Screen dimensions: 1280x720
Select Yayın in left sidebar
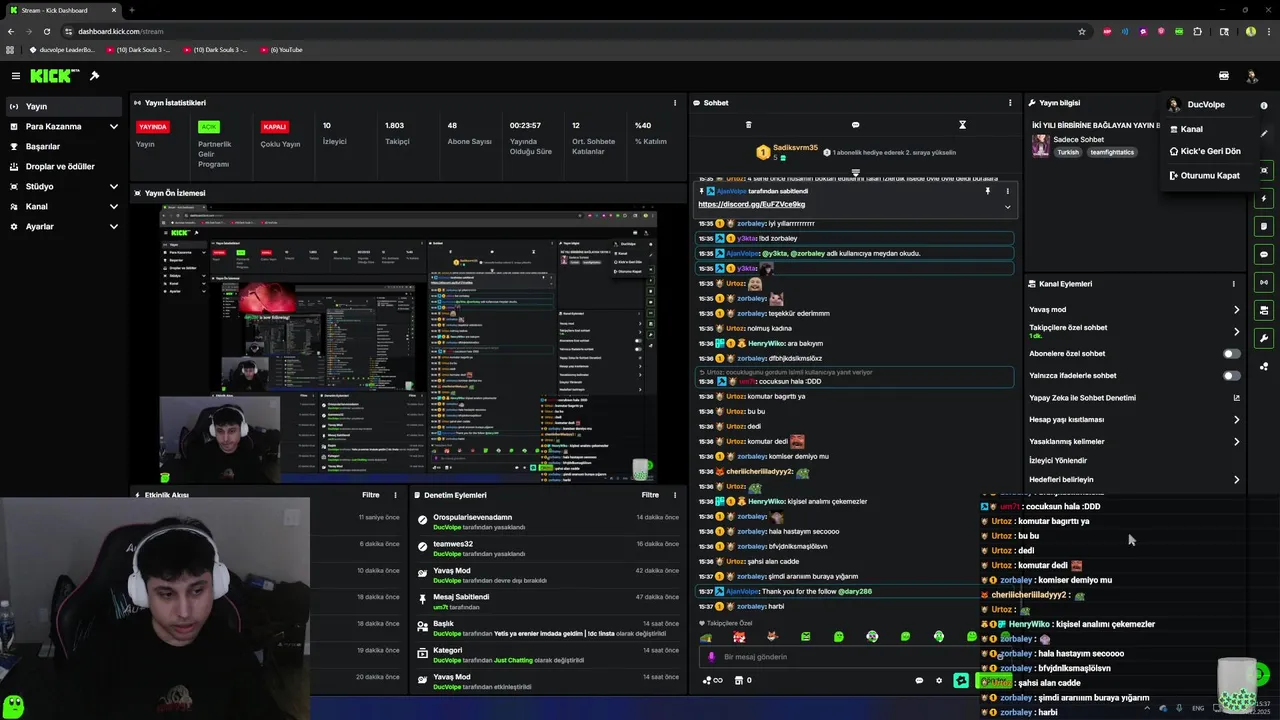(66, 107)
